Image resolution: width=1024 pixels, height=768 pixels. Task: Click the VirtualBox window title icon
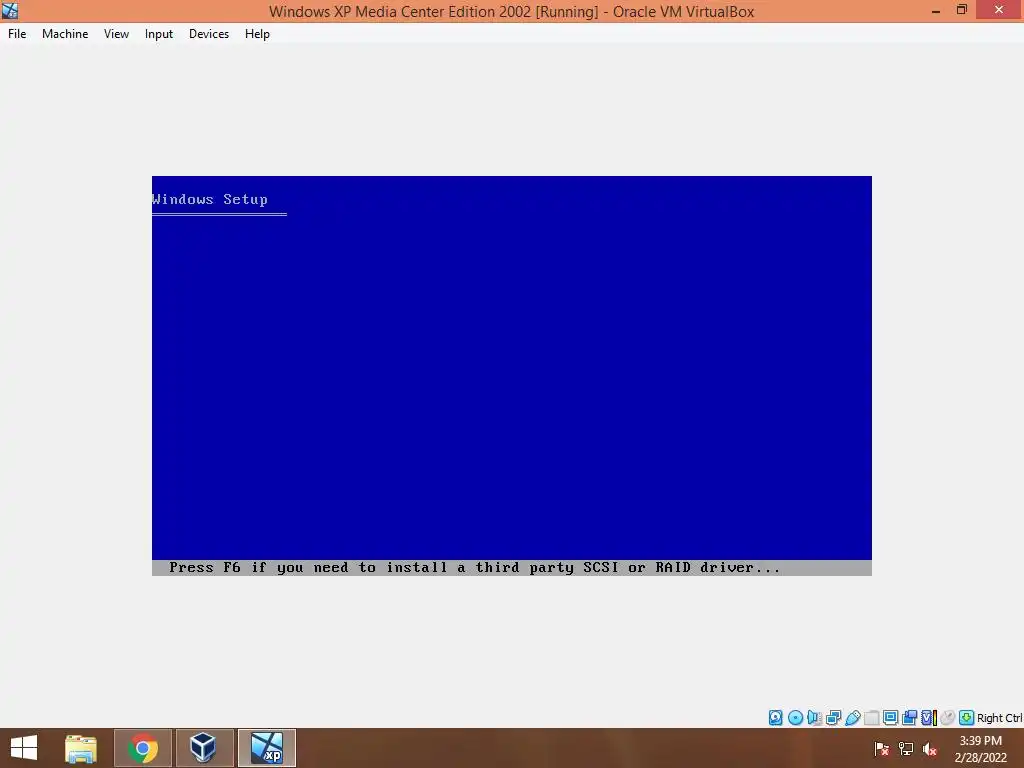click(x=10, y=10)
